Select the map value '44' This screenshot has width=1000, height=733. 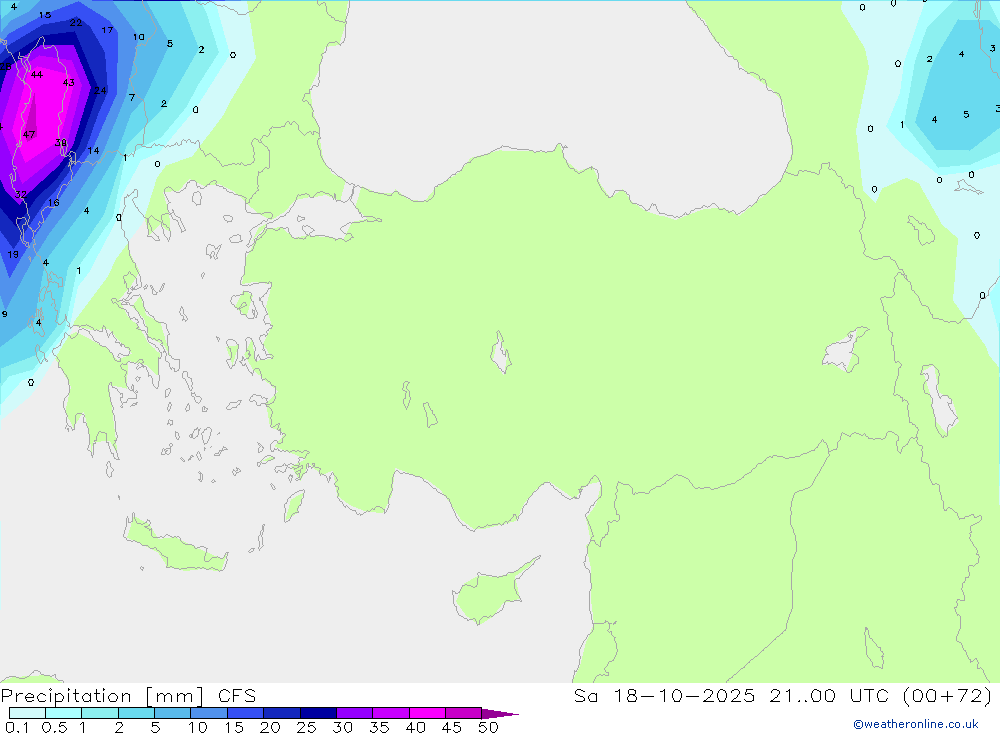point(37,75)
